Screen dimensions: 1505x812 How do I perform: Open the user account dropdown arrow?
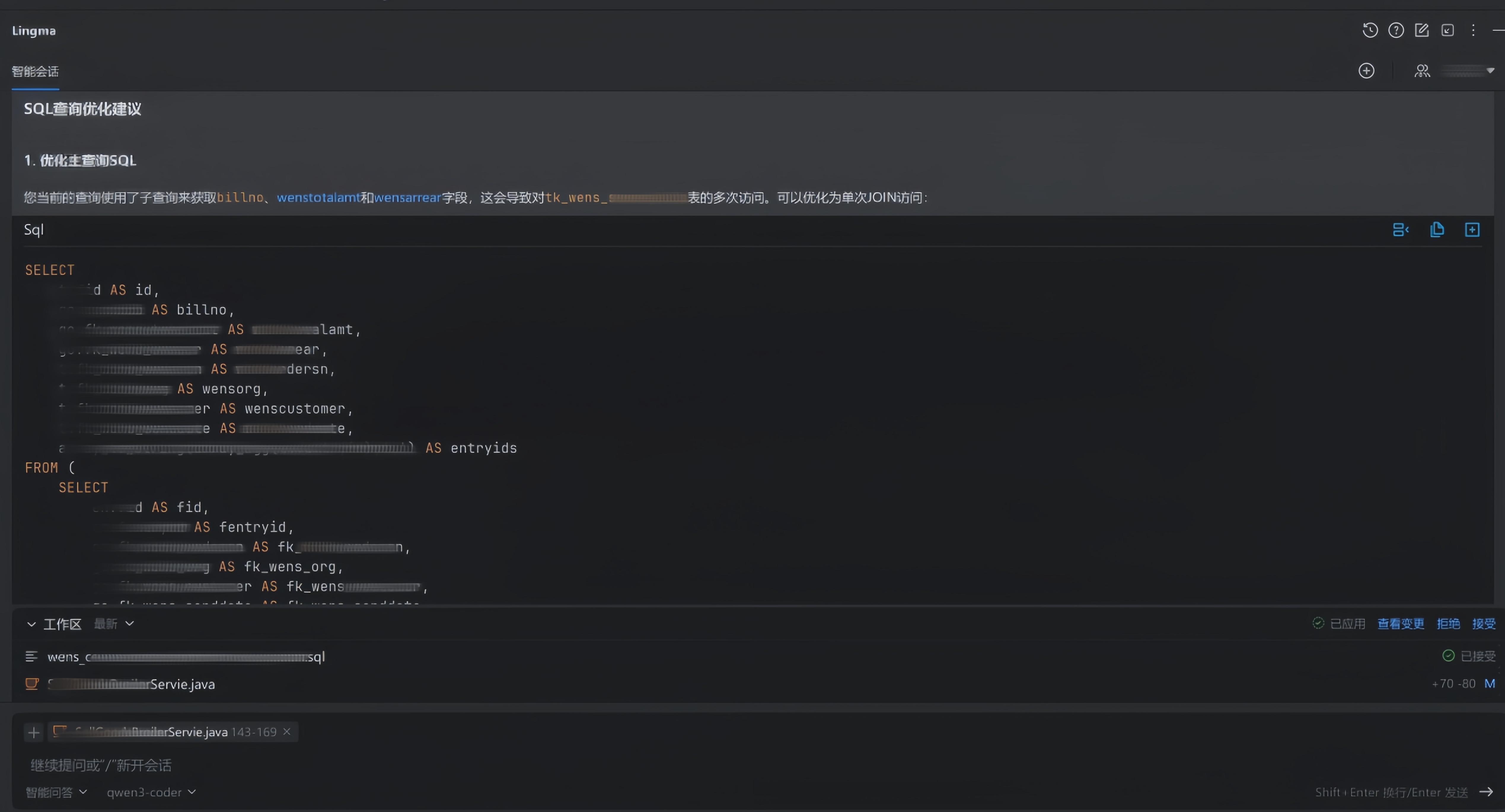pos(1490,71)
